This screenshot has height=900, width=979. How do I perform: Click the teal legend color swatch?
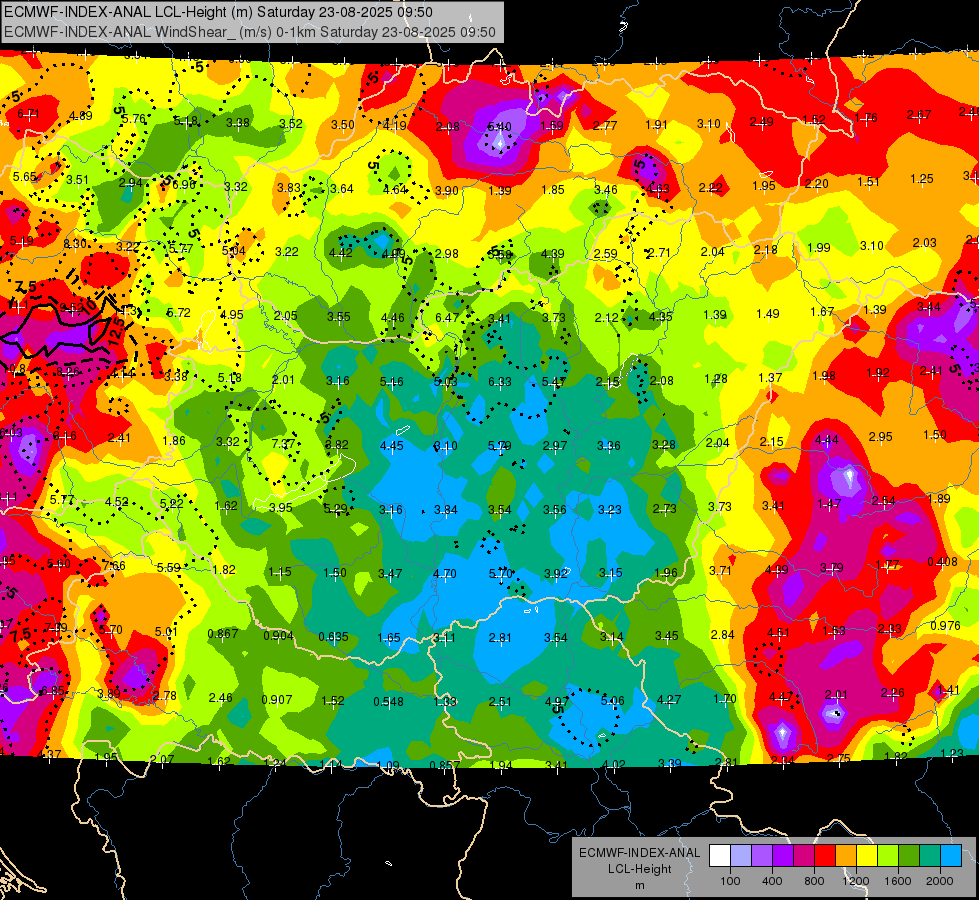(x=930, y=856)
